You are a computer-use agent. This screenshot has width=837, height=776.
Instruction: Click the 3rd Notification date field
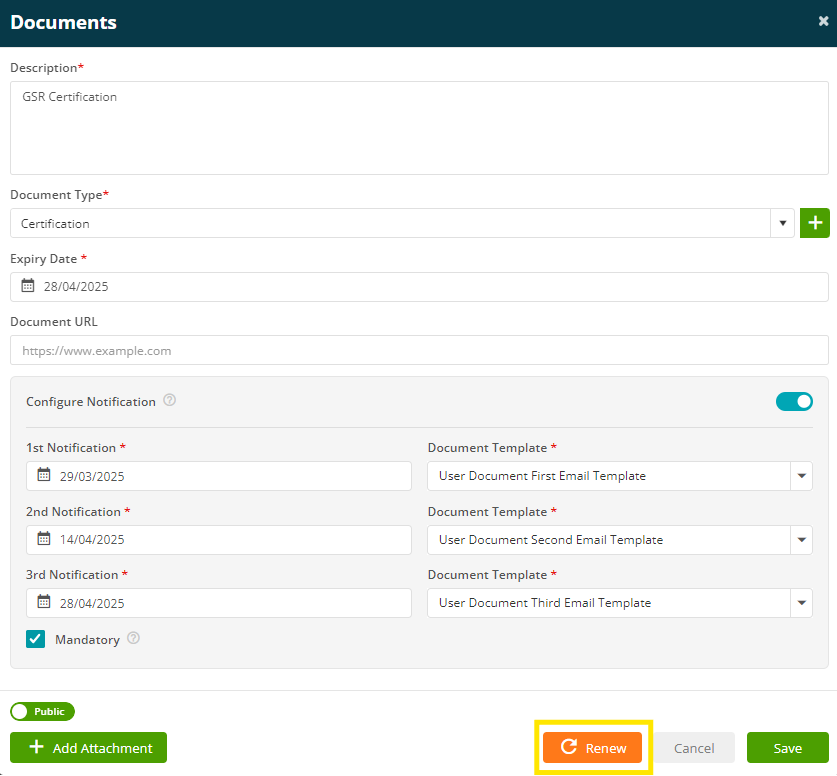pos(219,603)
